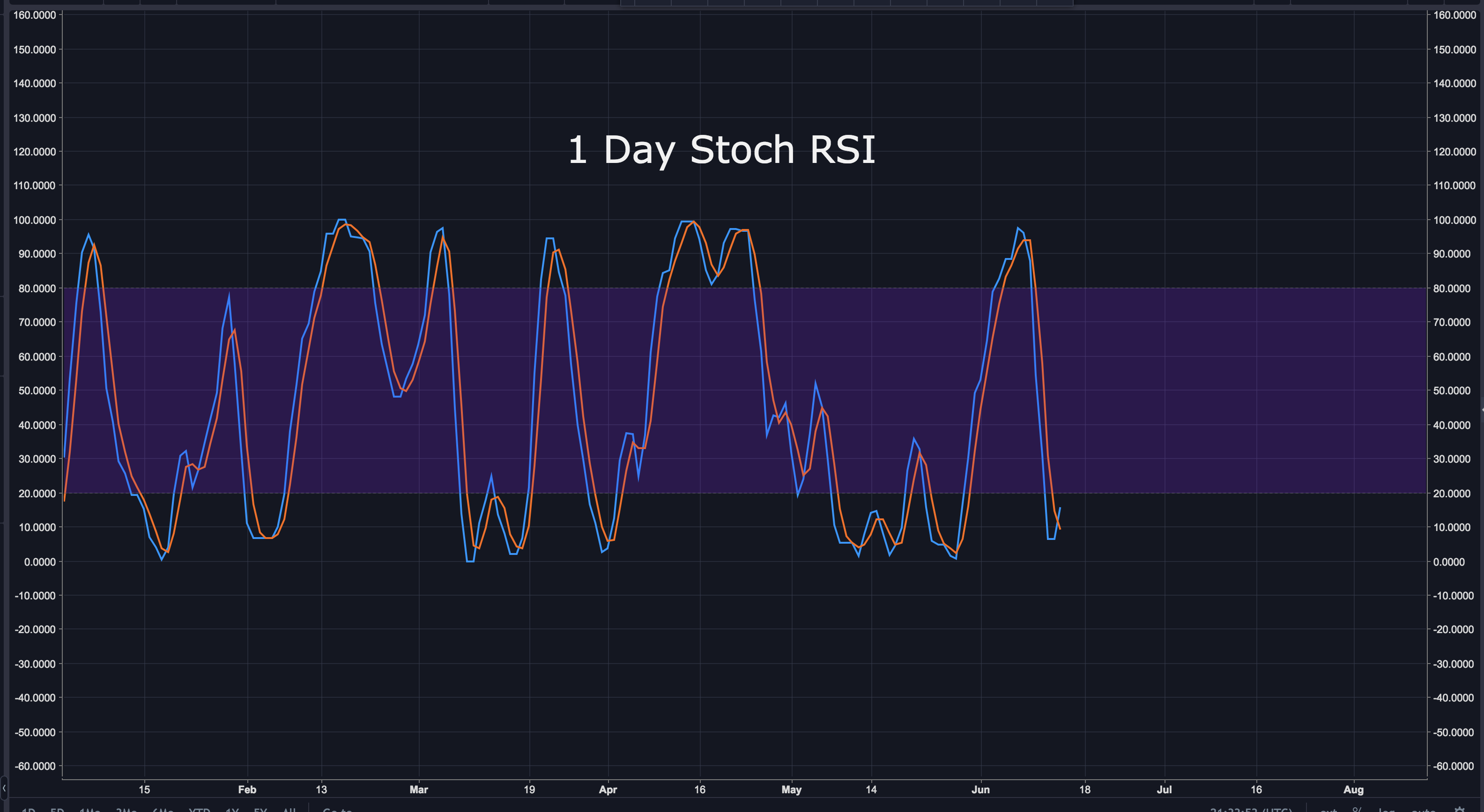Screen dimensions: 1484x812
Task: Toggle log scale mode
Action: pos(1386,810)
